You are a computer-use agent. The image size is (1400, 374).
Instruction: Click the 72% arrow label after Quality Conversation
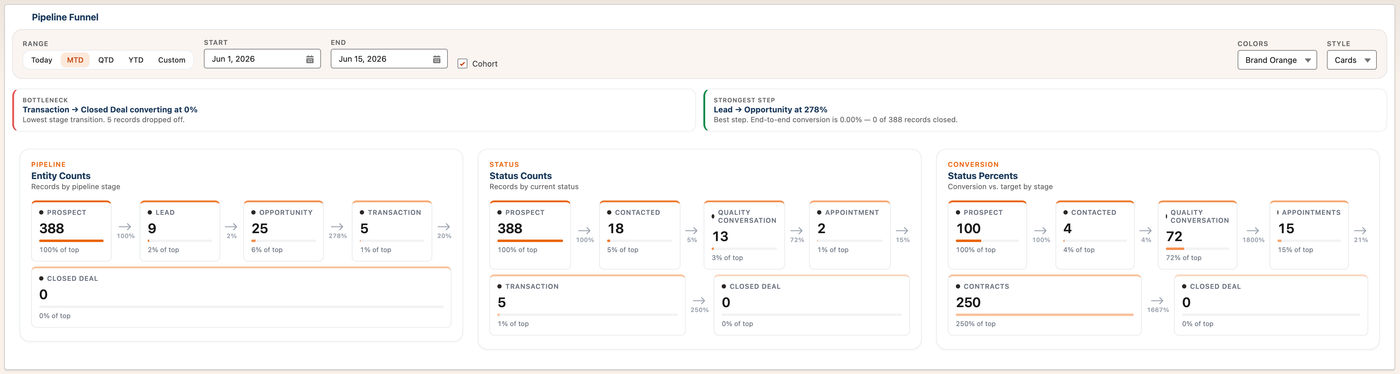[x=797, y=240]
